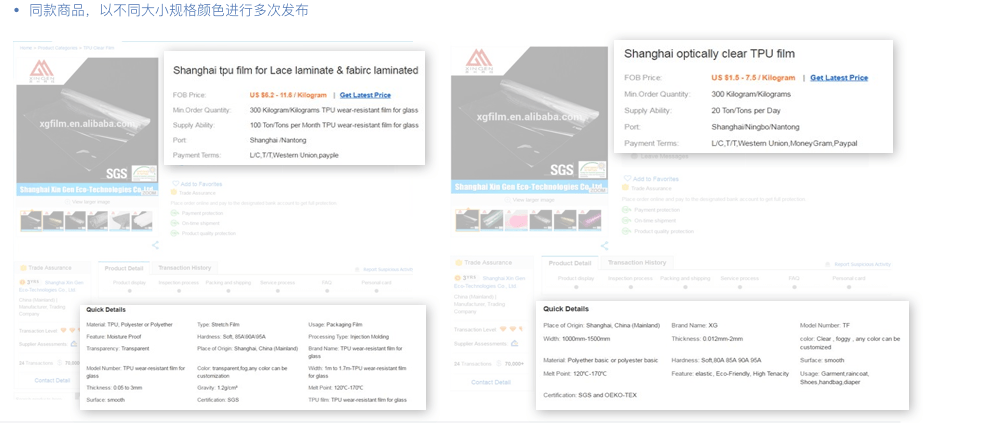Click Transaction Level diamonds in left sidebar
This screenshot has width=983, height=423.
coord(72,330)
